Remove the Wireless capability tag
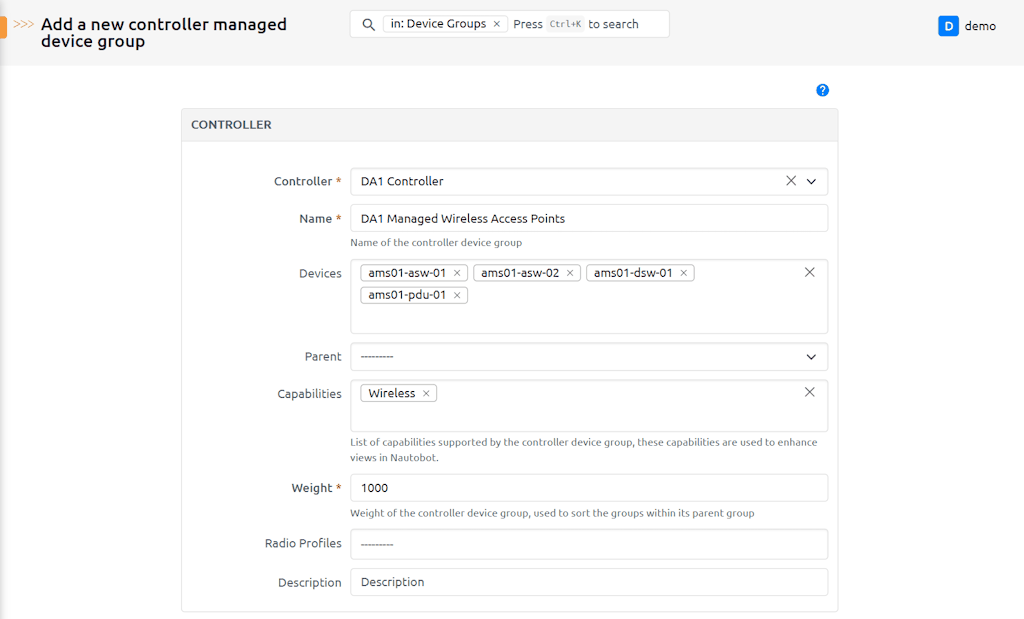Image resolution: width=1024 pixels, height=619 pixels. coord(426,394)
